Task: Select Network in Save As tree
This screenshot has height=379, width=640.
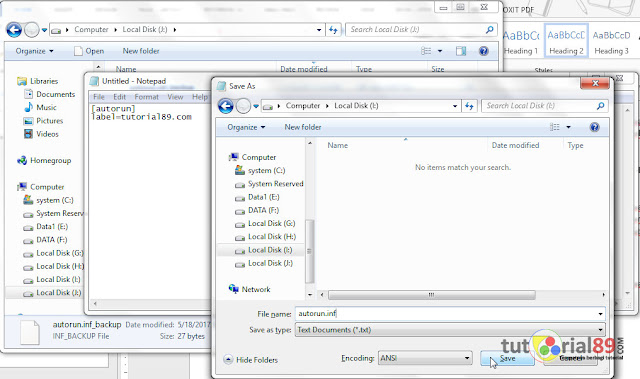Action: pos(250,289)
